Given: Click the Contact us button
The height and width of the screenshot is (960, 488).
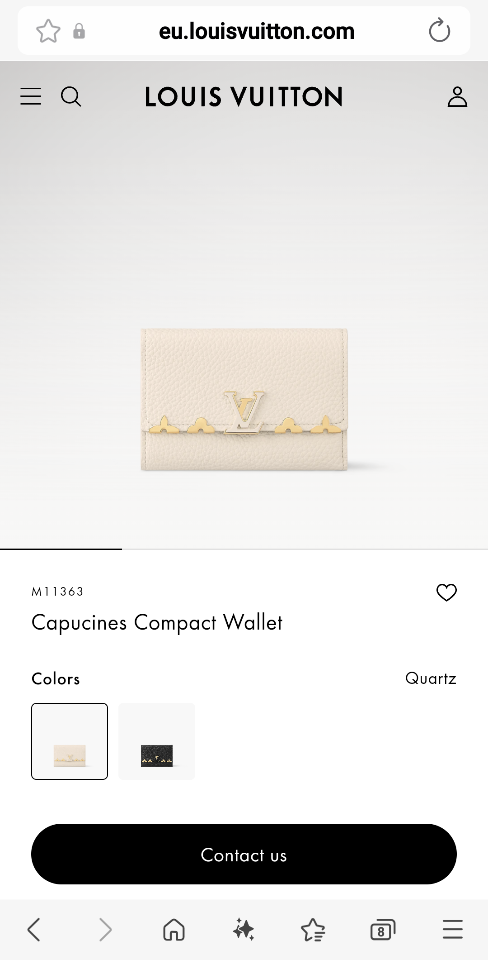Looking at the screenshot, I should pyautogui.click(x=244, y=854).
